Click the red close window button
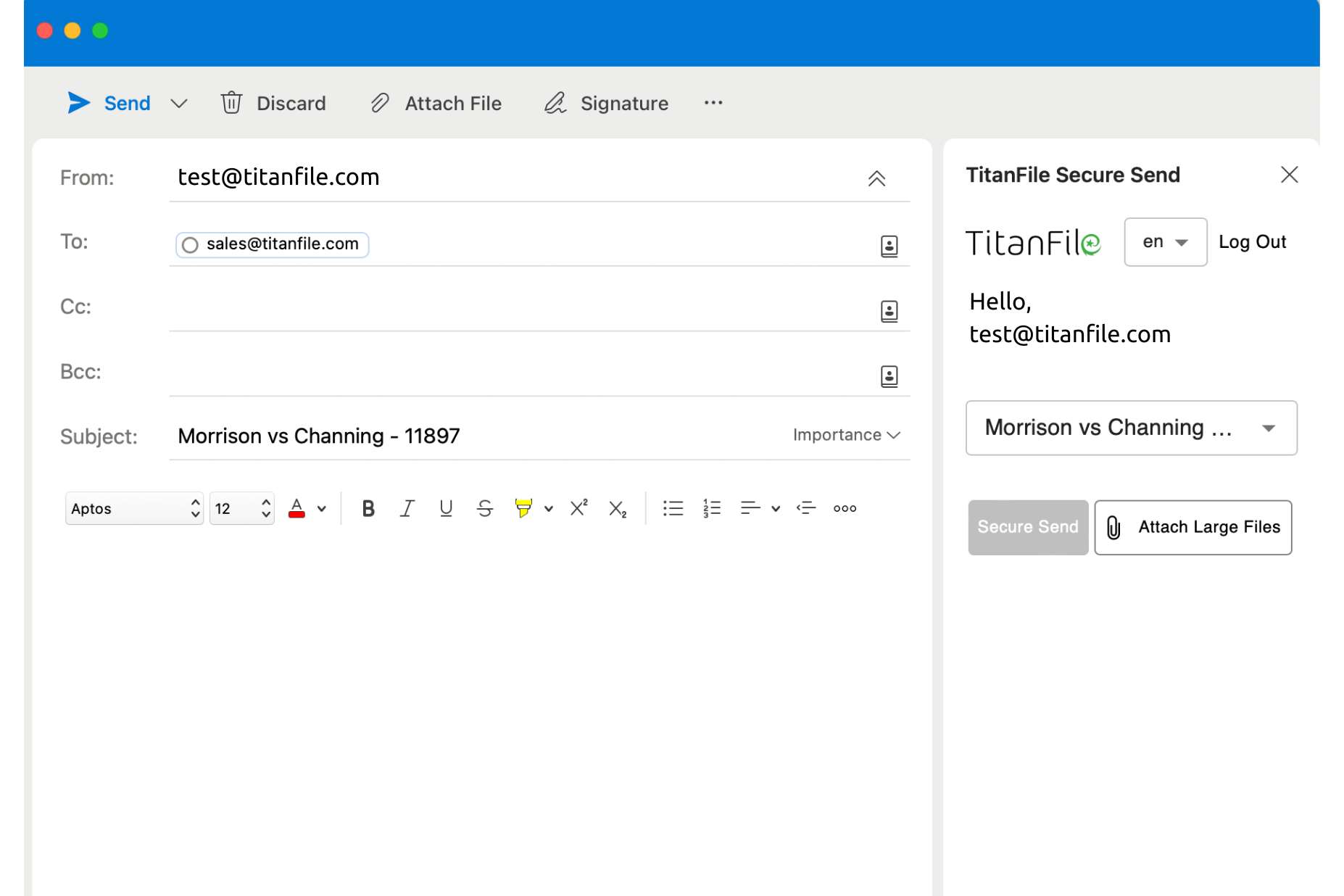This screenshot has width=1344, height=896. [45, 30]
